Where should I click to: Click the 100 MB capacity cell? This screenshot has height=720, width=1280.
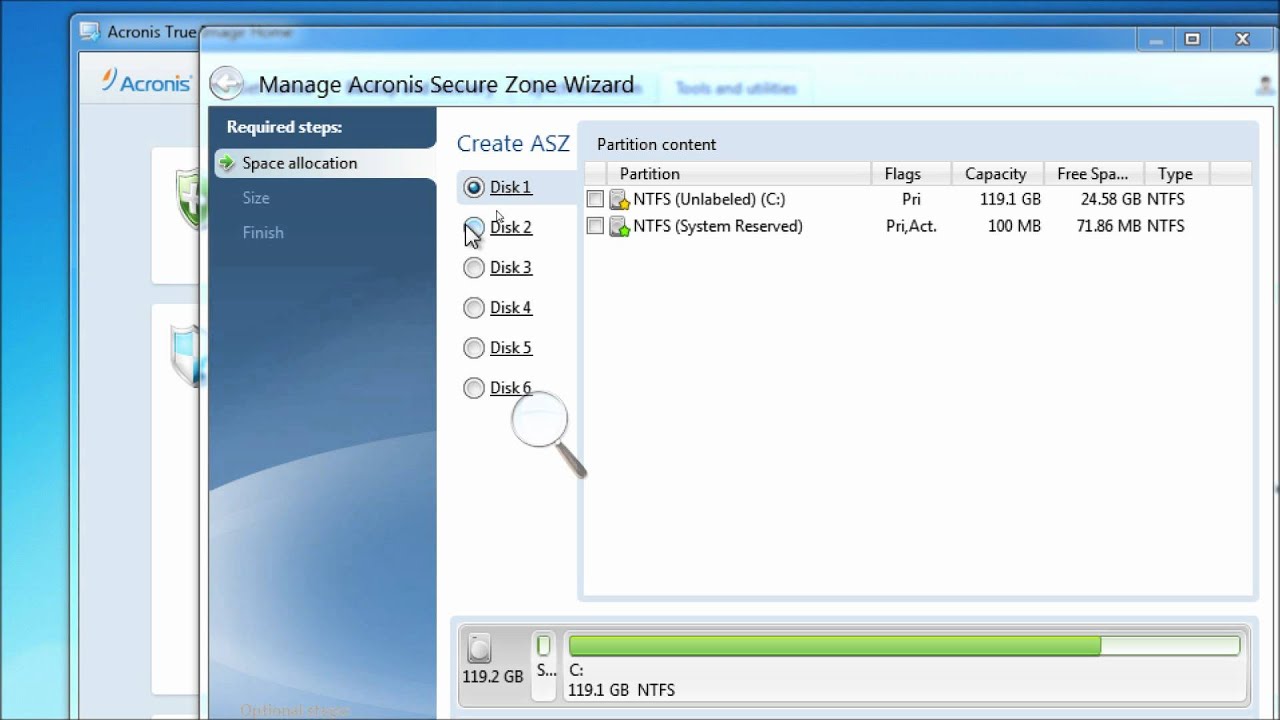click(1014, 226)
